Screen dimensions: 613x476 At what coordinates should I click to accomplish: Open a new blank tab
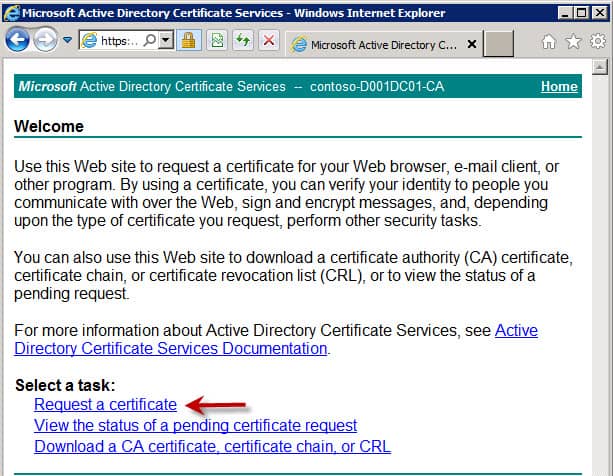498,44
